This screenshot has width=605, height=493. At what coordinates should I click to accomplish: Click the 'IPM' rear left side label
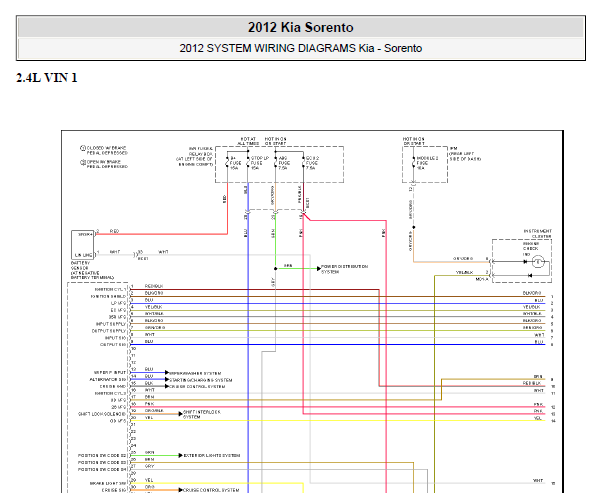[465, 154]
